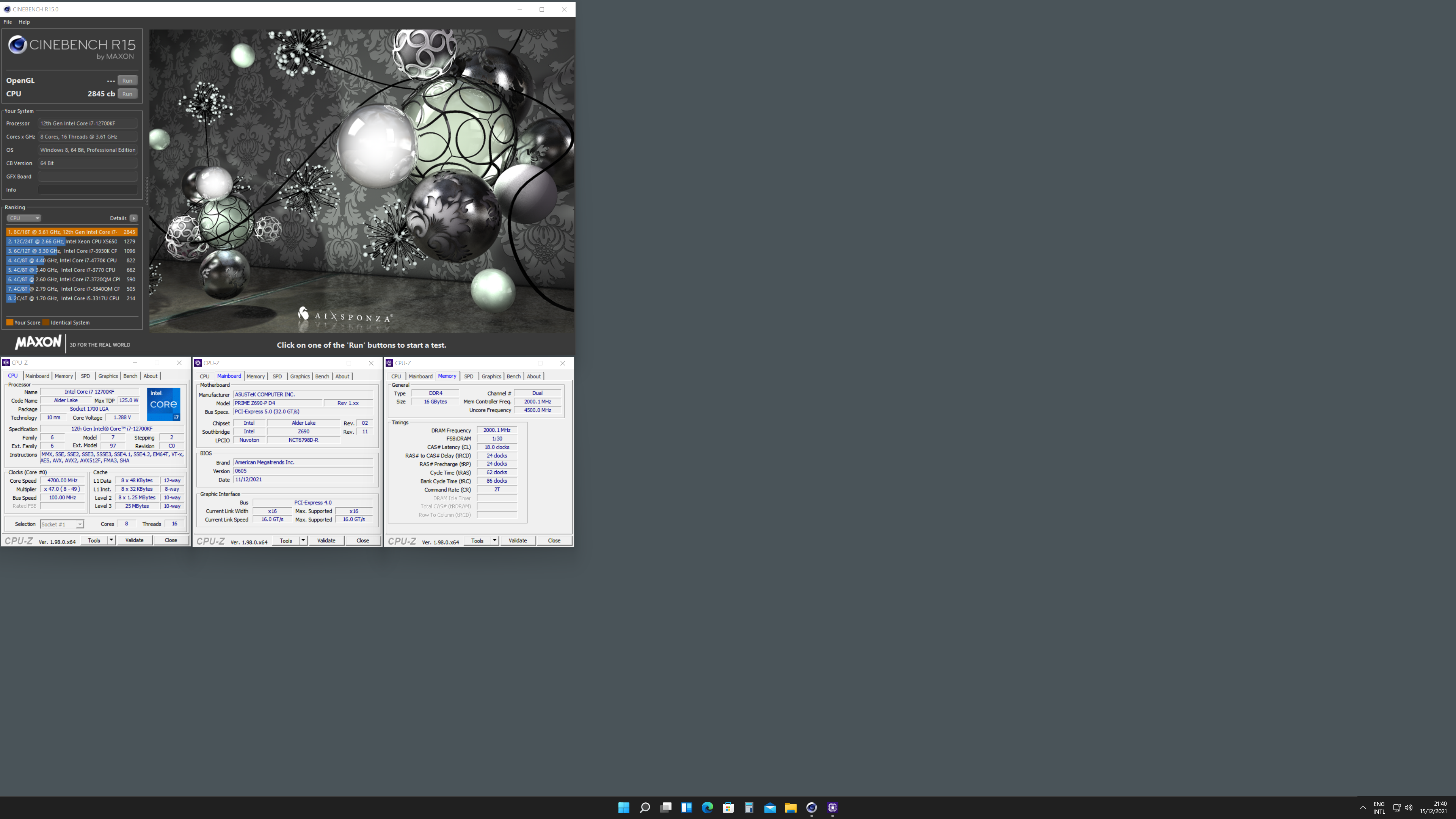Click the Intel Core i7 logo
Viewport: 1456px width, 819px height.
click(x=163, y=404)
